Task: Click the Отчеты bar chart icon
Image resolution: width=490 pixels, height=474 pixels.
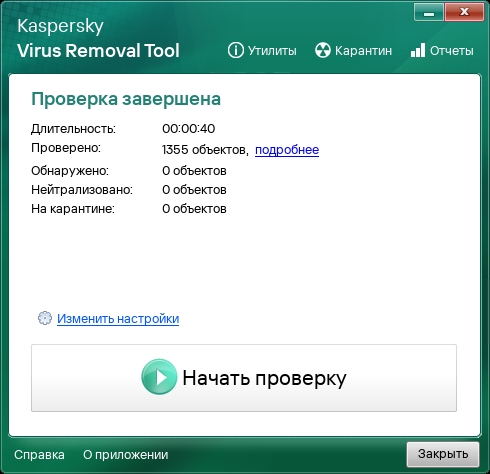Action: (x=418, y=50)
